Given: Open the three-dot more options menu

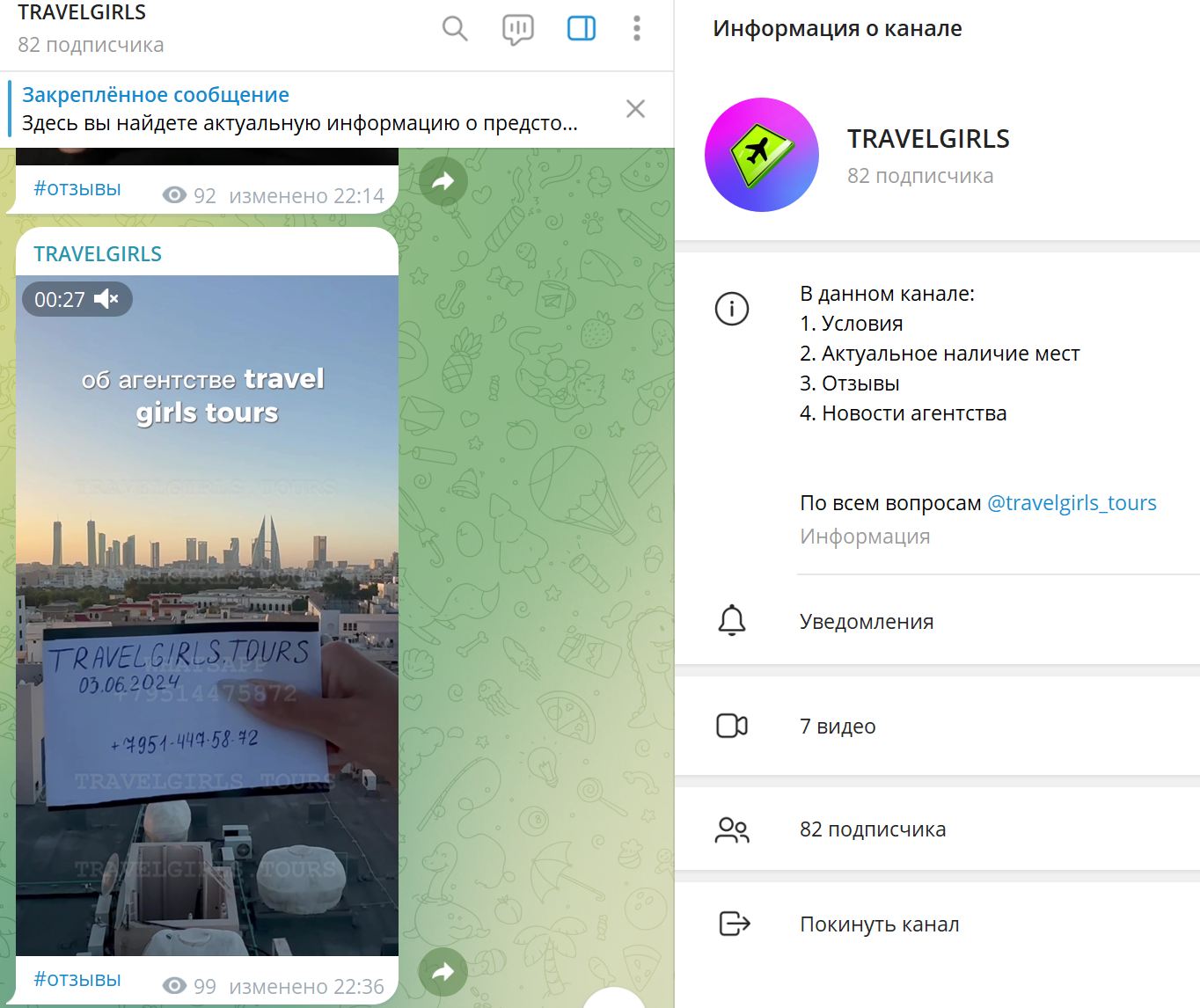Looking at the screenshot, I should [637, 28].
